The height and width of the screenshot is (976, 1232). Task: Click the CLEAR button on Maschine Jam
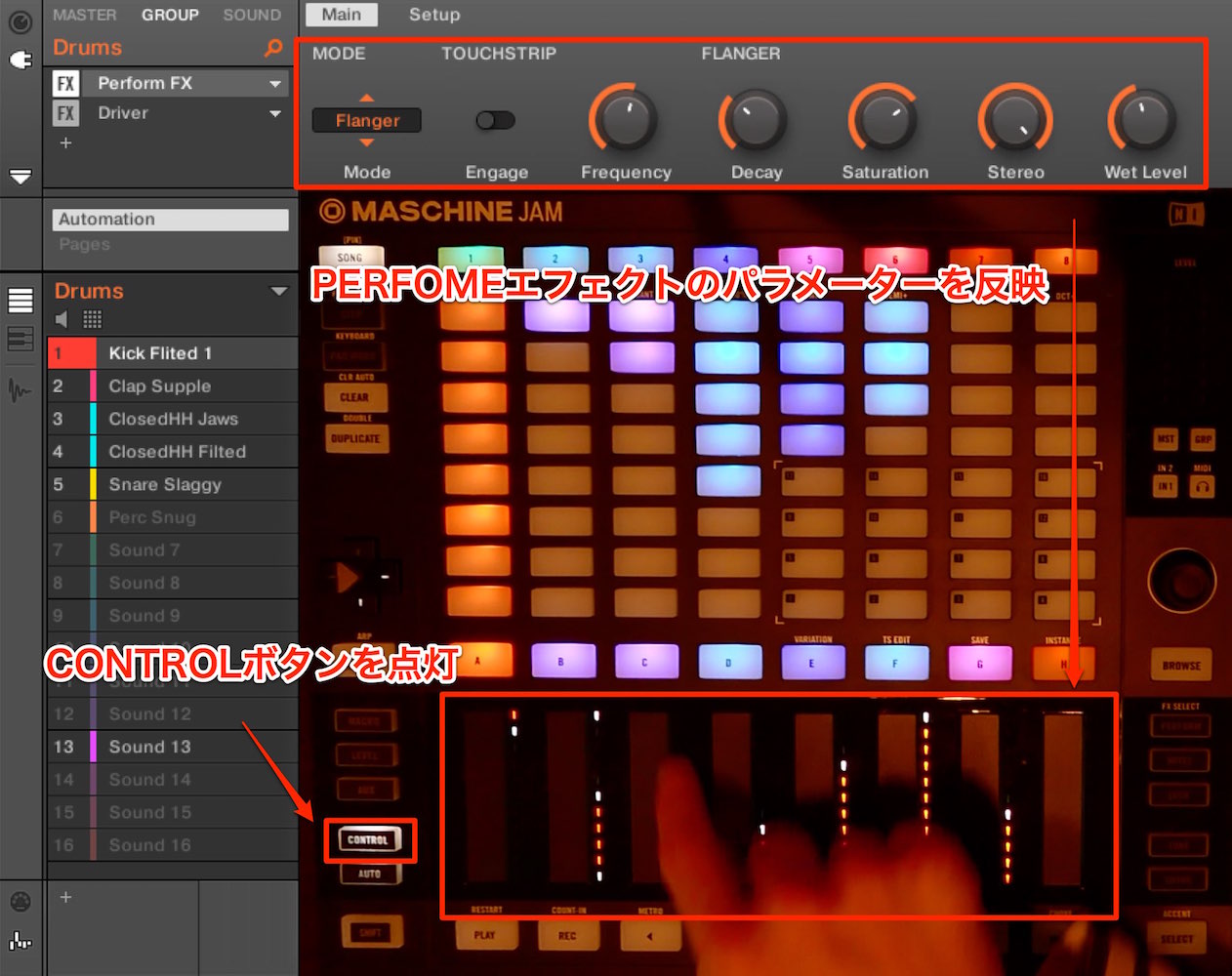coord(355,397)
